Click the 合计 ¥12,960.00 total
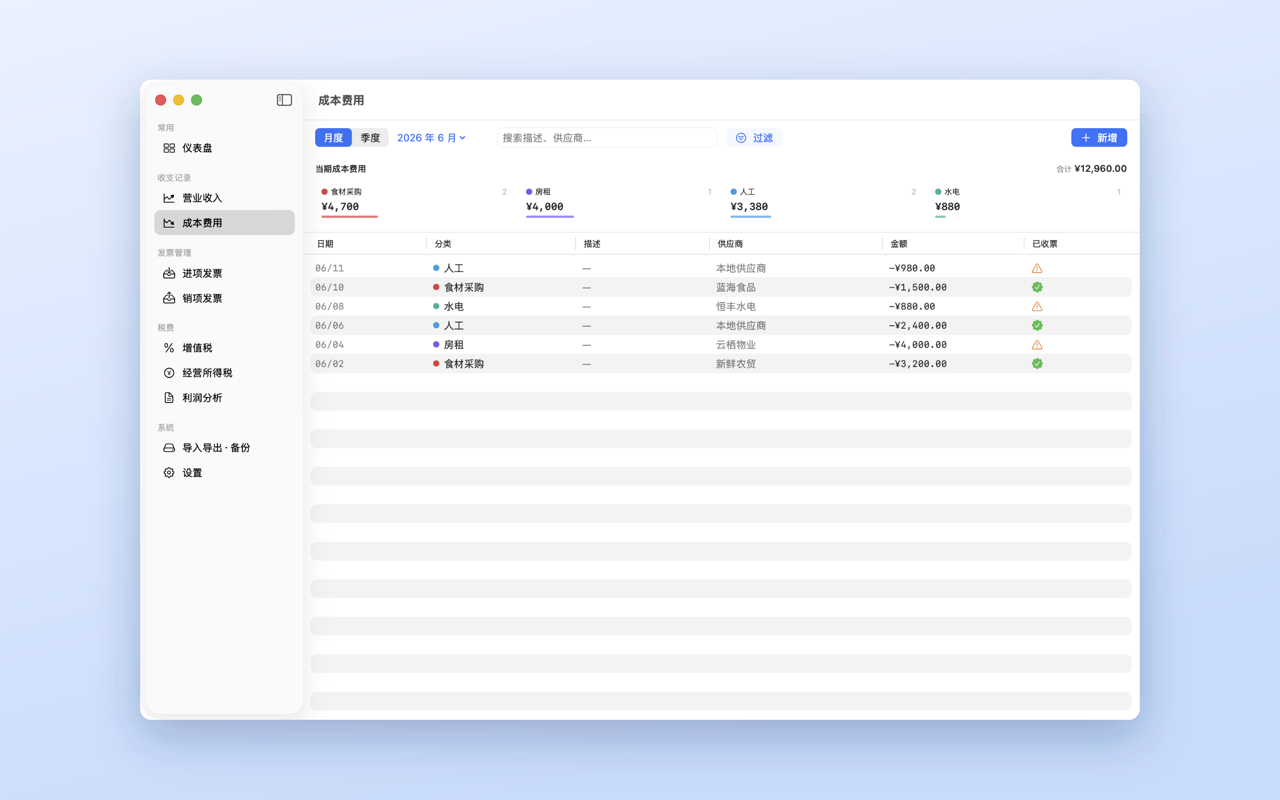1280x800 pixels. [x=1091, y=169]
